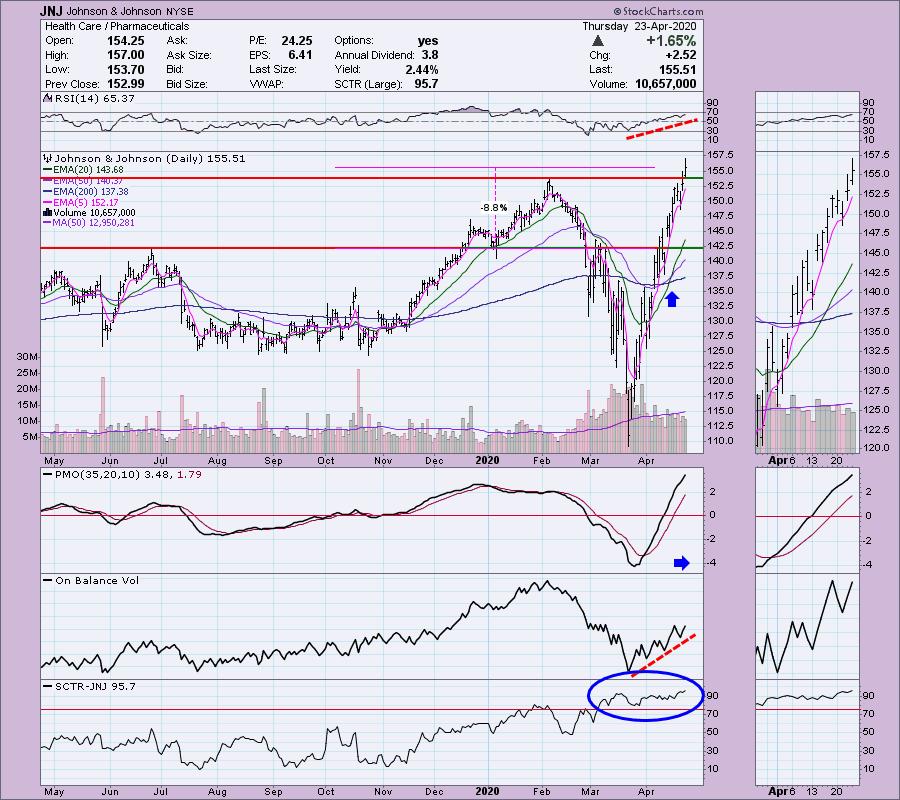Click the +1.65% percent change value
The width and height of the screenshot is (900, 800).
[671, 41]
